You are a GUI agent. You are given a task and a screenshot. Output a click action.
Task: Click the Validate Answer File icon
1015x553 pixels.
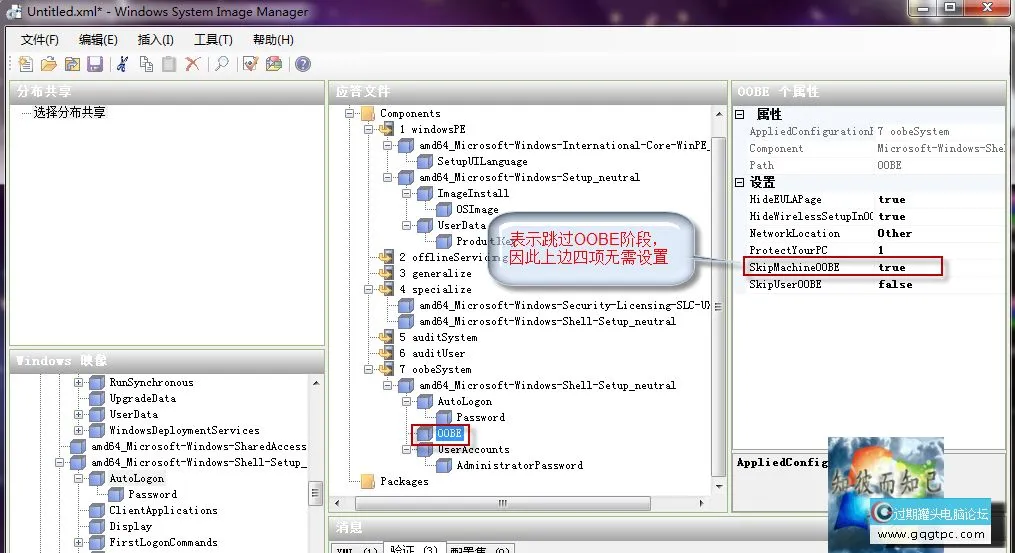pyautogui.click(x=251, y=64)
